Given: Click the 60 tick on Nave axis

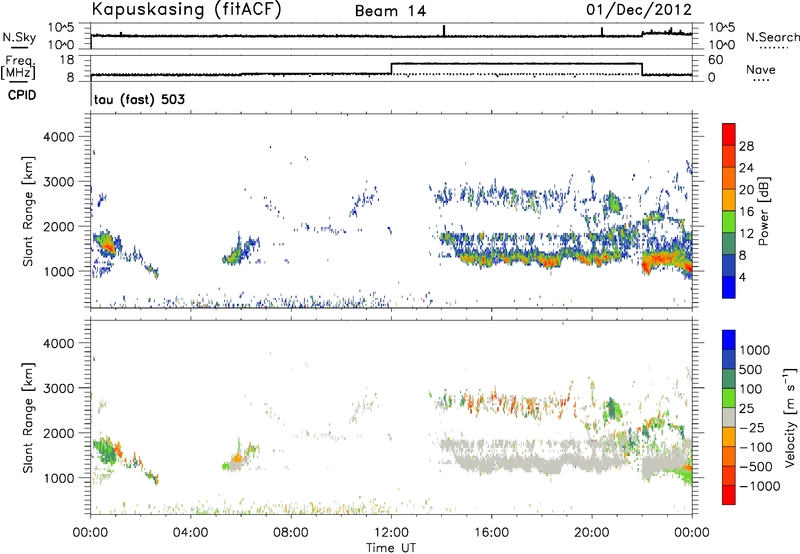Looking at the screenshot, I should [x=716, y=60].
